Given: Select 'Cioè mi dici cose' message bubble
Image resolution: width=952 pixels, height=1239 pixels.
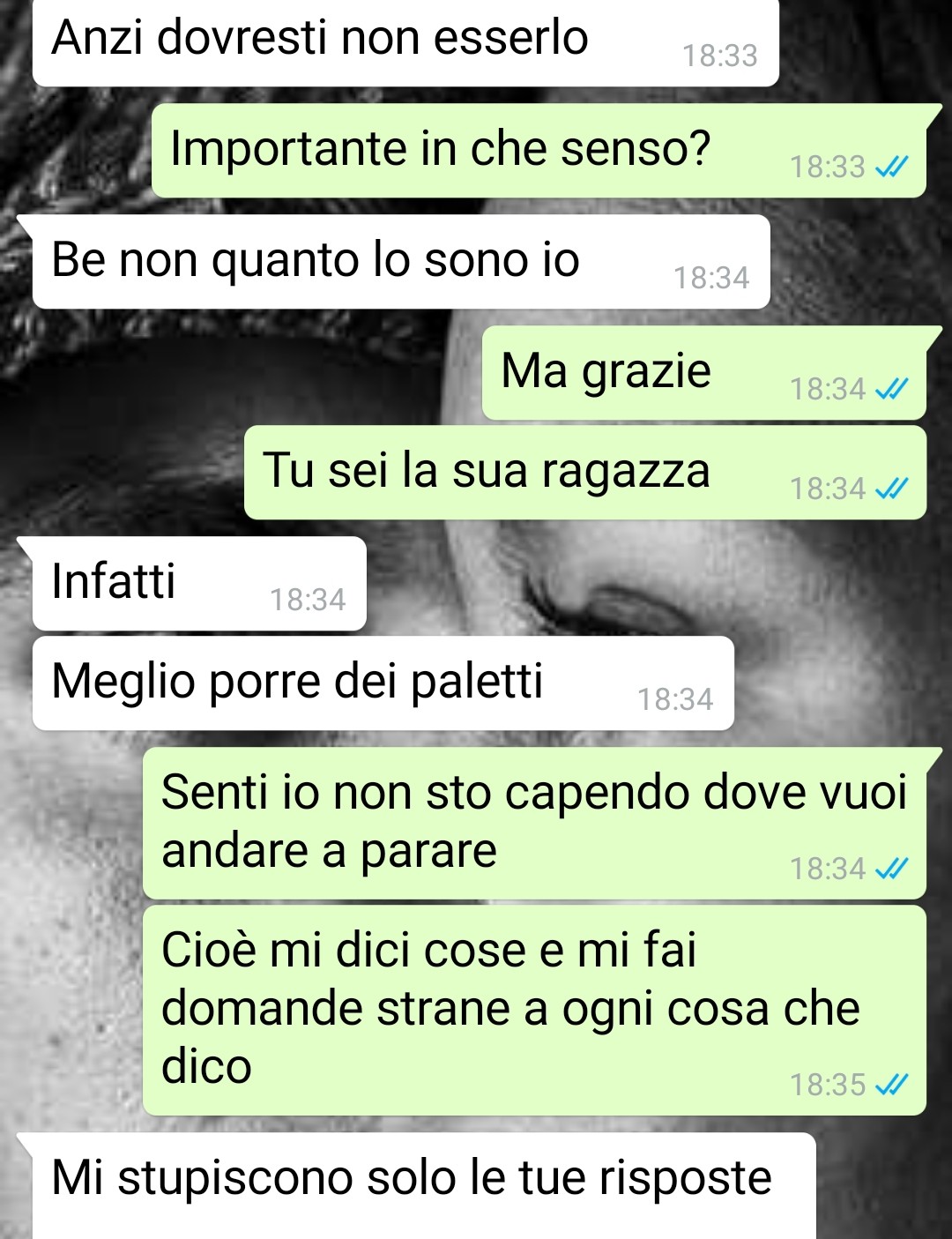Looking at the screenshot, I should coord(534,1011).
